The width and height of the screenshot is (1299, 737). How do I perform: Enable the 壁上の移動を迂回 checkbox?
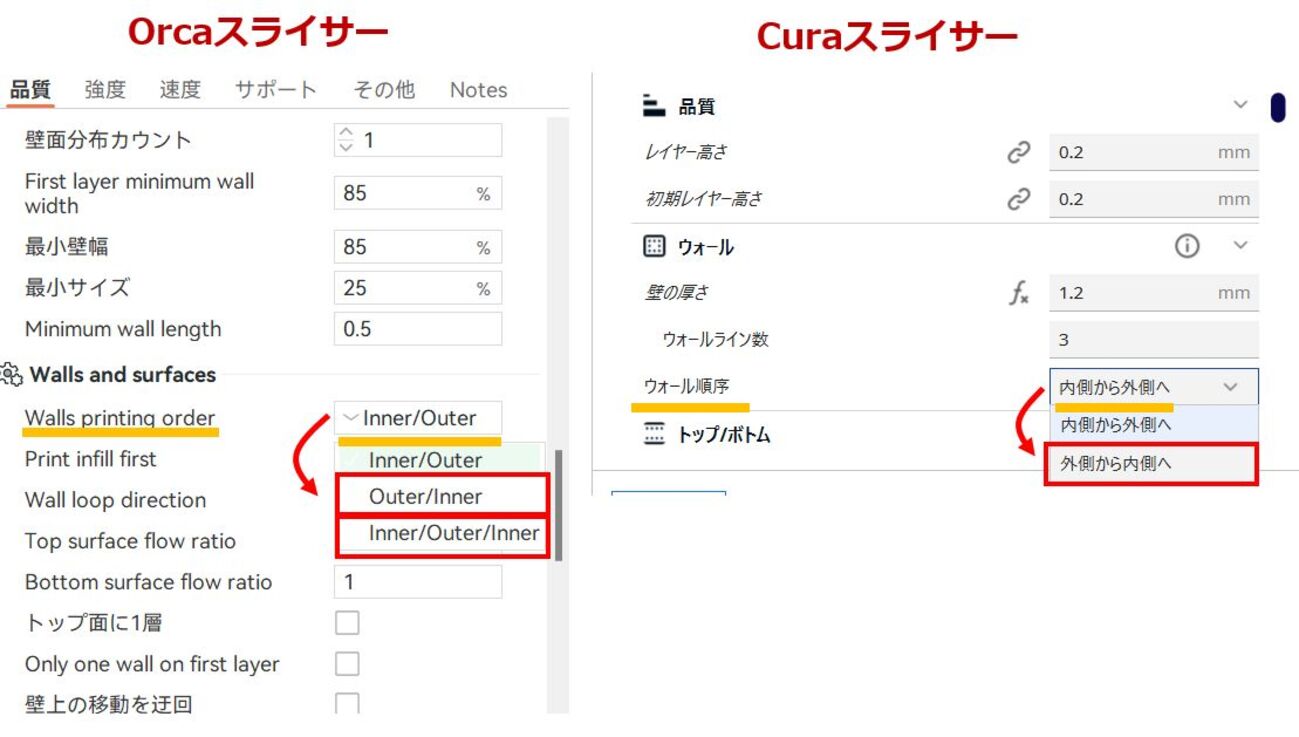347,704
